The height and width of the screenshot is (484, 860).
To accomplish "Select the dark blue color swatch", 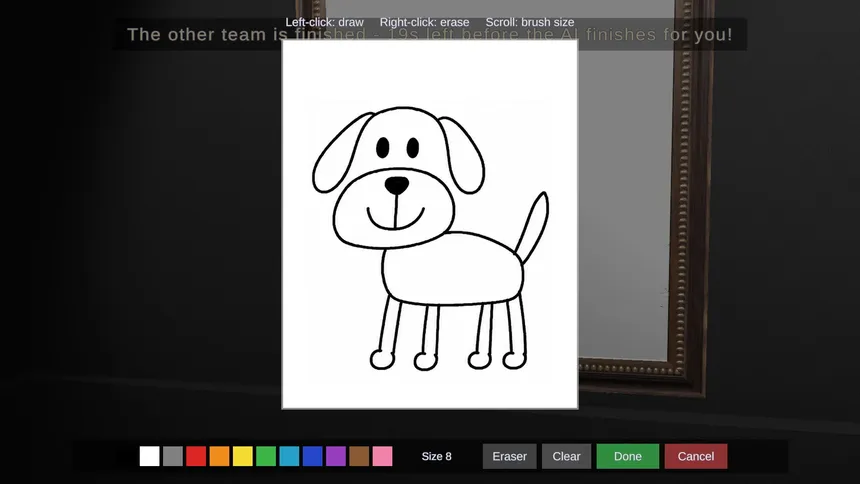I will click(313, 456).
